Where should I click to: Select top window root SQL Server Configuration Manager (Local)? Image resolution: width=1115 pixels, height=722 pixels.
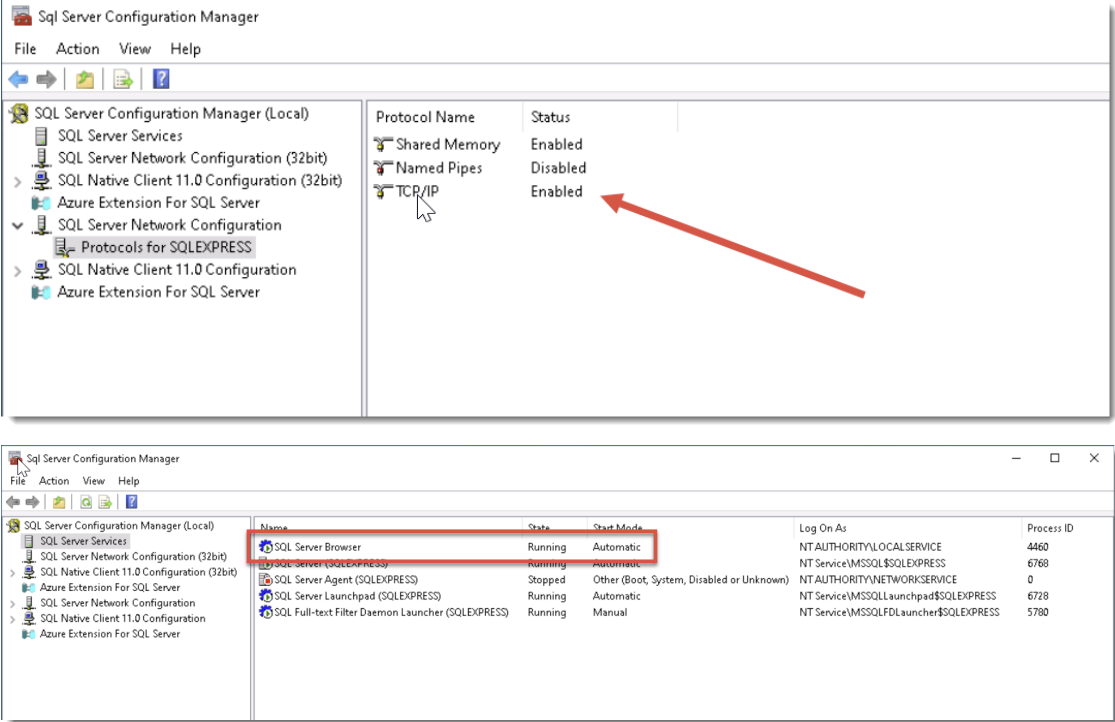tap(171, 114)
